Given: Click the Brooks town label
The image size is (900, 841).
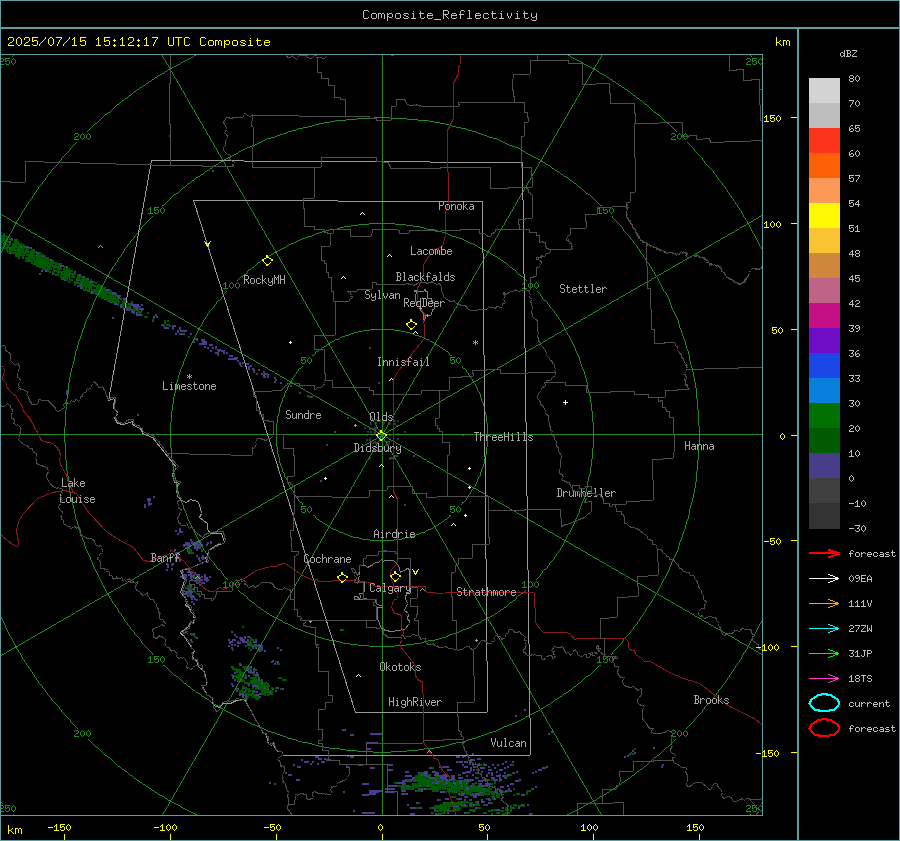Looking at the screenshot, I should tap(711, 700).
